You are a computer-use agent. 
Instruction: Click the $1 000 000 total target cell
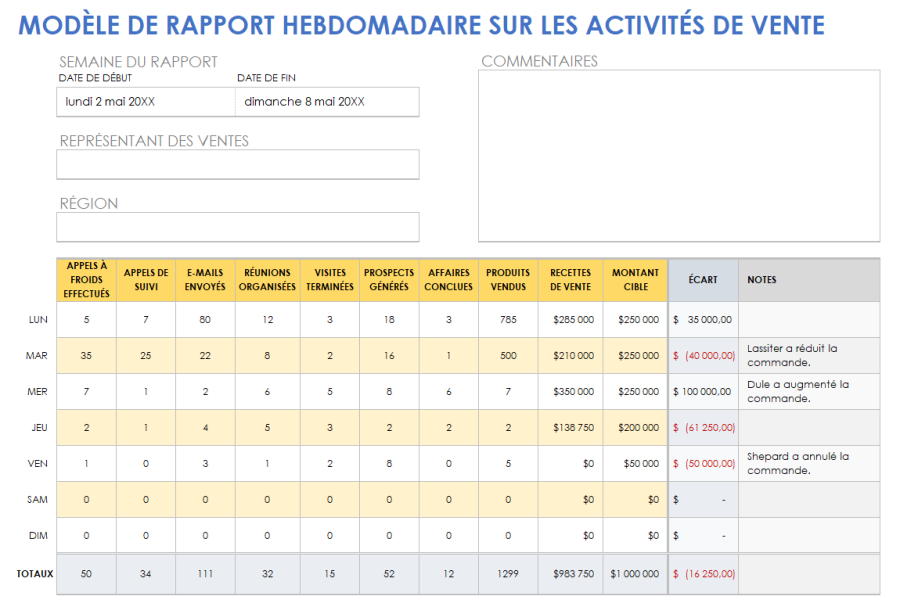click(633, 574)
